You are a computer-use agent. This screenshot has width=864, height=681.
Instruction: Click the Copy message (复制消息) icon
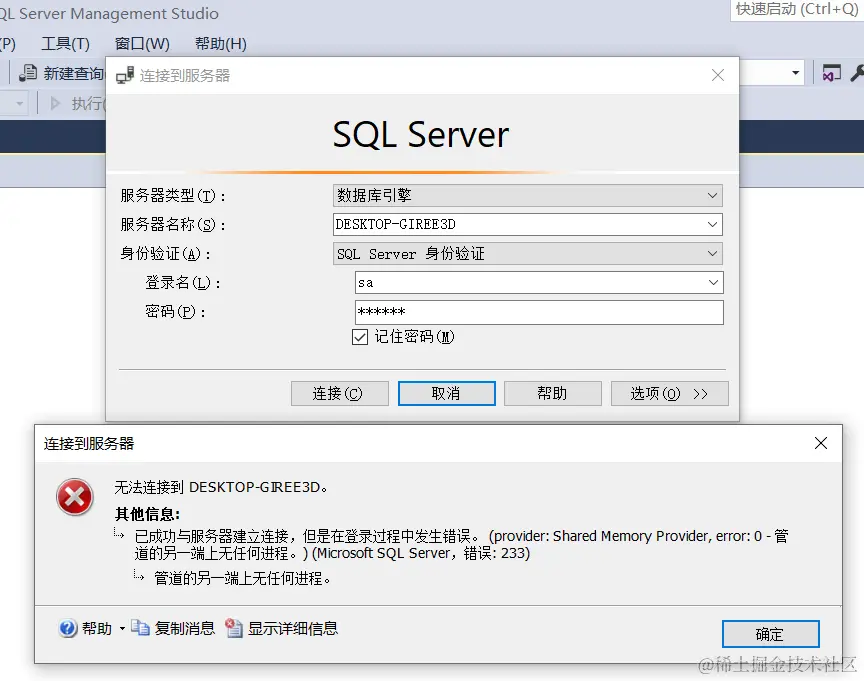pos(140,628)
